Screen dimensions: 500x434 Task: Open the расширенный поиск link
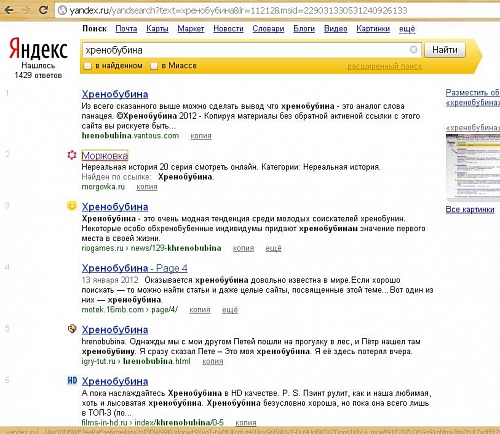pos(384,66)
